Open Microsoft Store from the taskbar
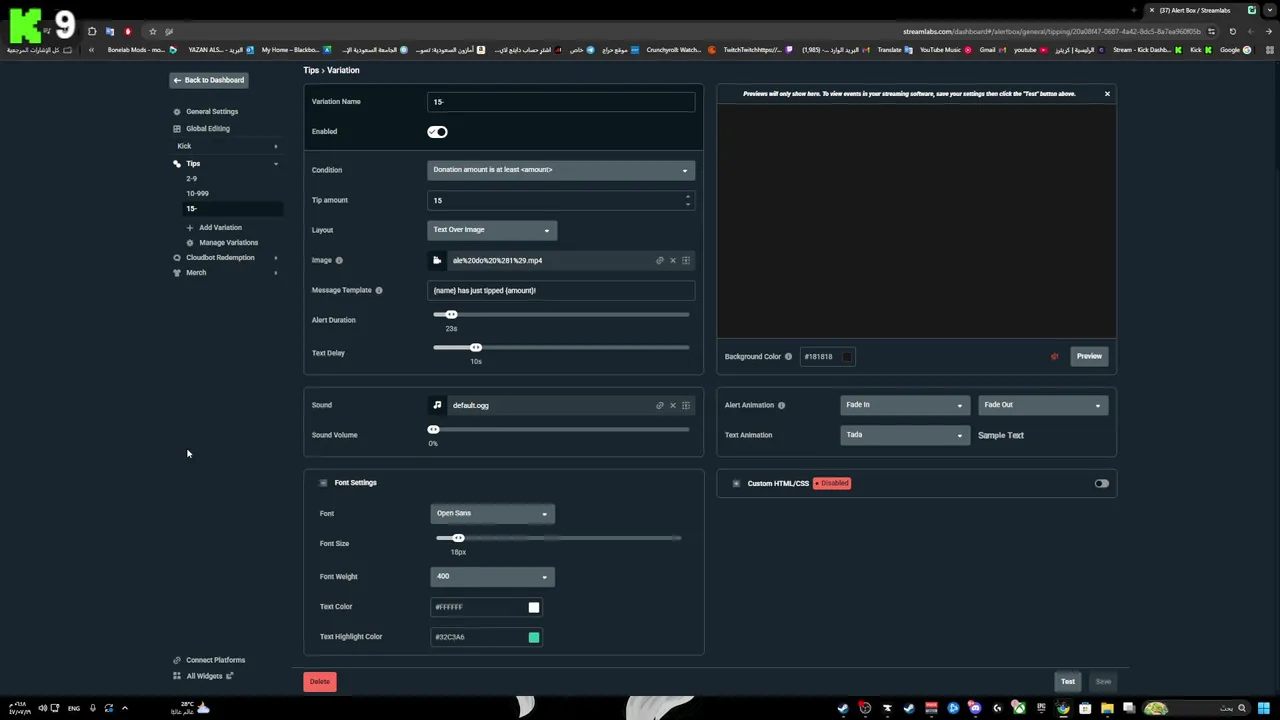This screenshot has width=1280, height=720. click(1085, 708)
